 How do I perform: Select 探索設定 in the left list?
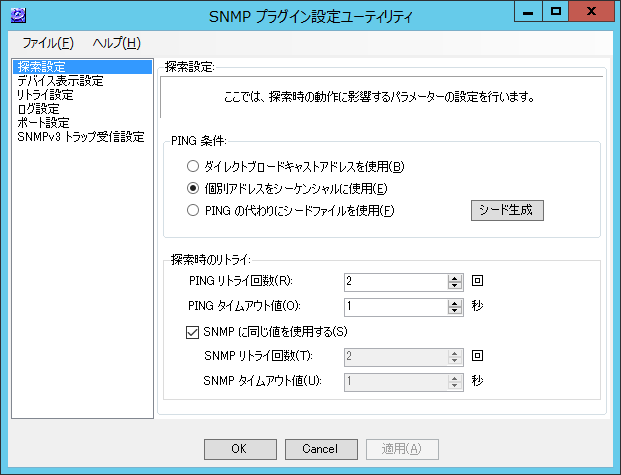pos(82,67)
